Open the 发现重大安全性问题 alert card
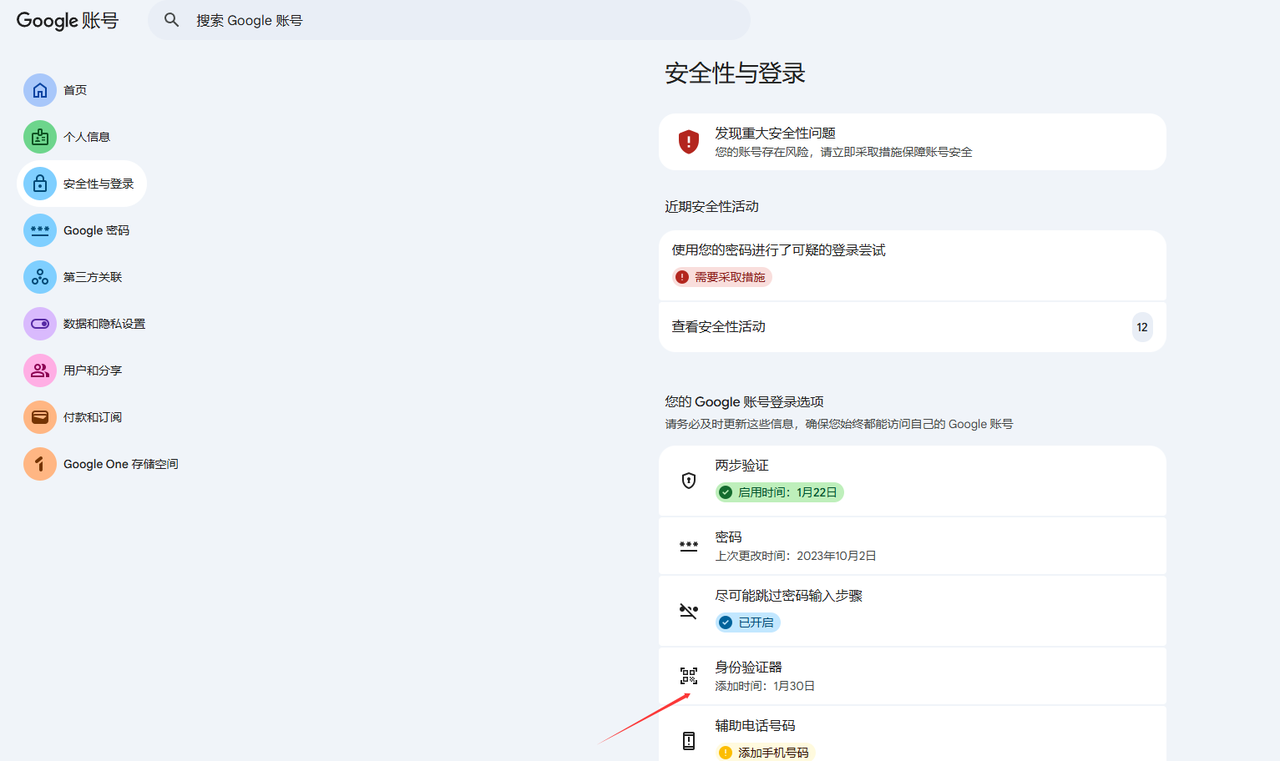1280x761 pixels. click(912, 142)
